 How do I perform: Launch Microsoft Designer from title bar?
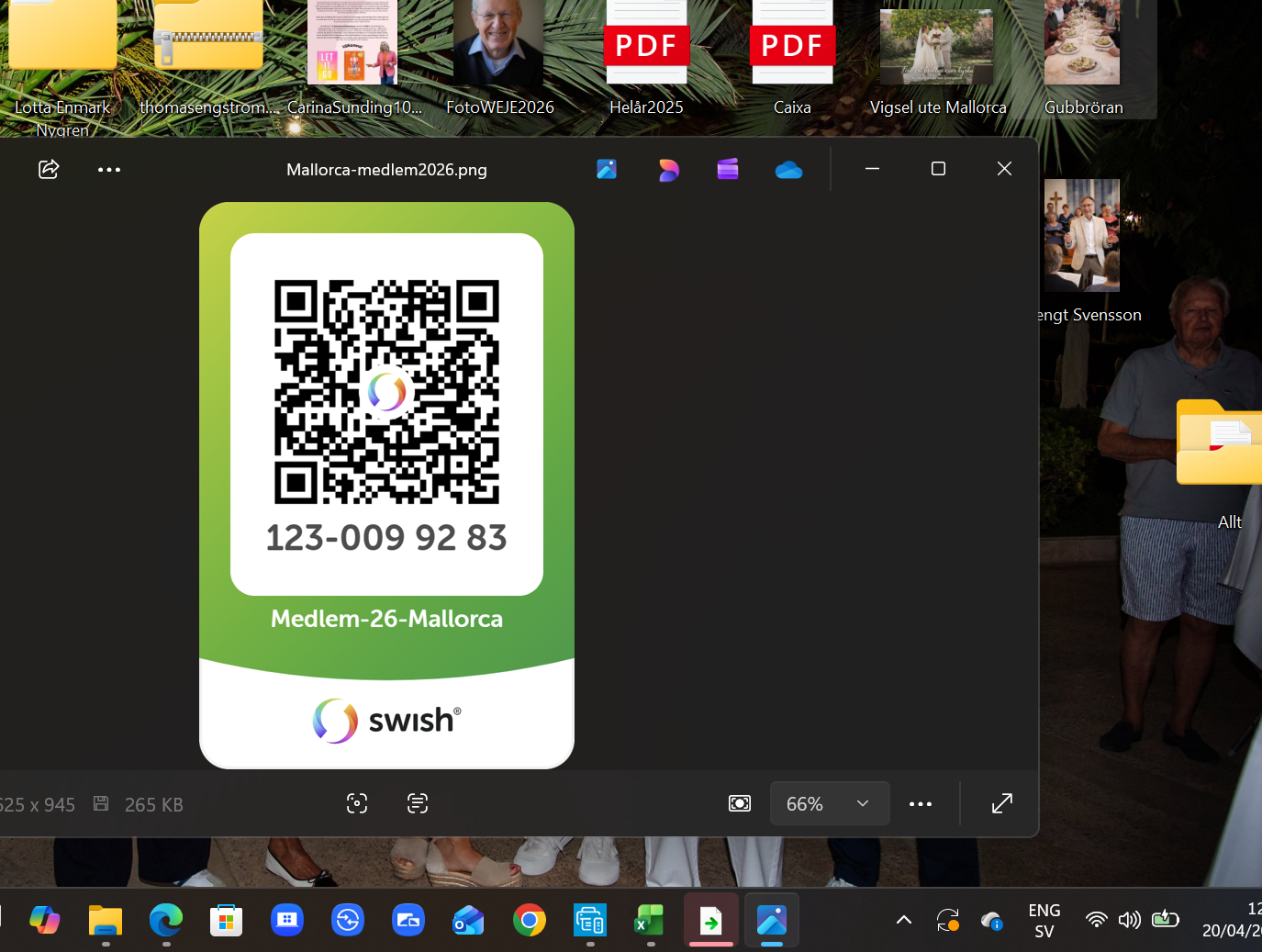(668, 170)
